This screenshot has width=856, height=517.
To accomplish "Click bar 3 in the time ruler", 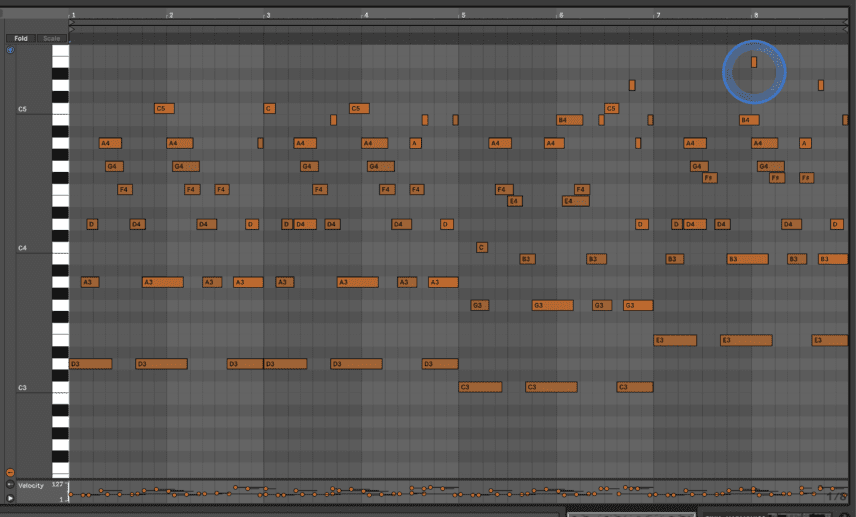I will [268, 15].
